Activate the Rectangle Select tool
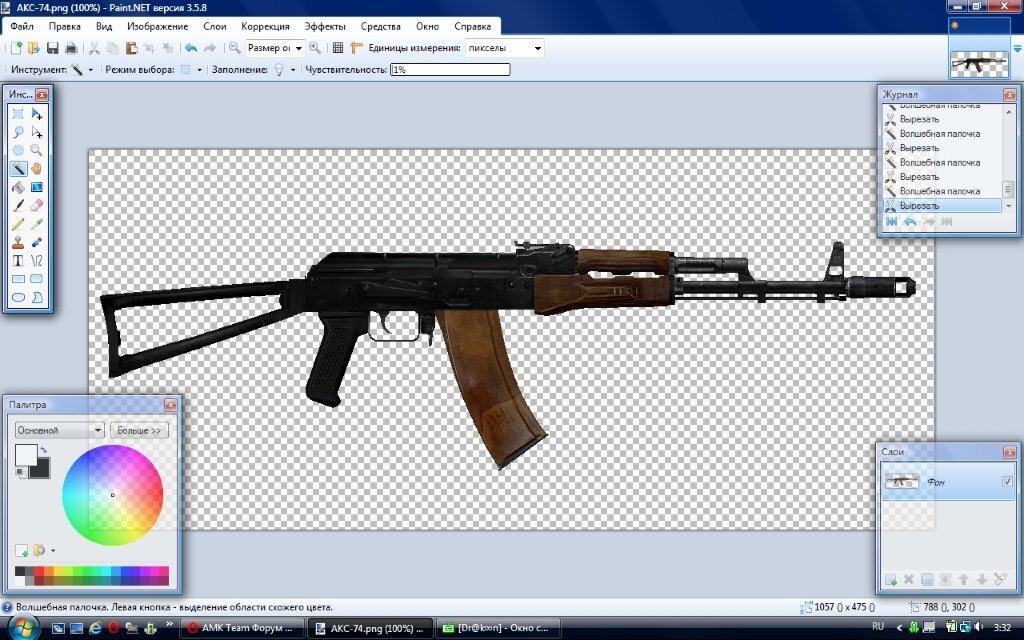 click(18, 114)
